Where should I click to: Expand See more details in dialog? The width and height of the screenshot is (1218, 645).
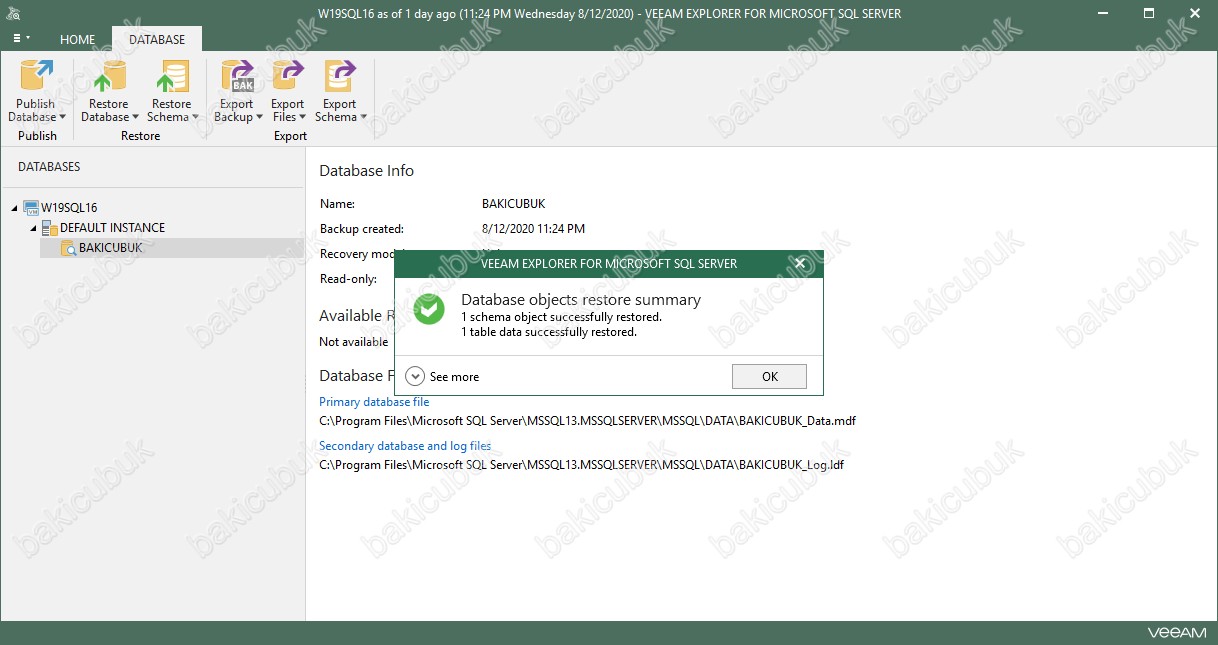(417, 377)
